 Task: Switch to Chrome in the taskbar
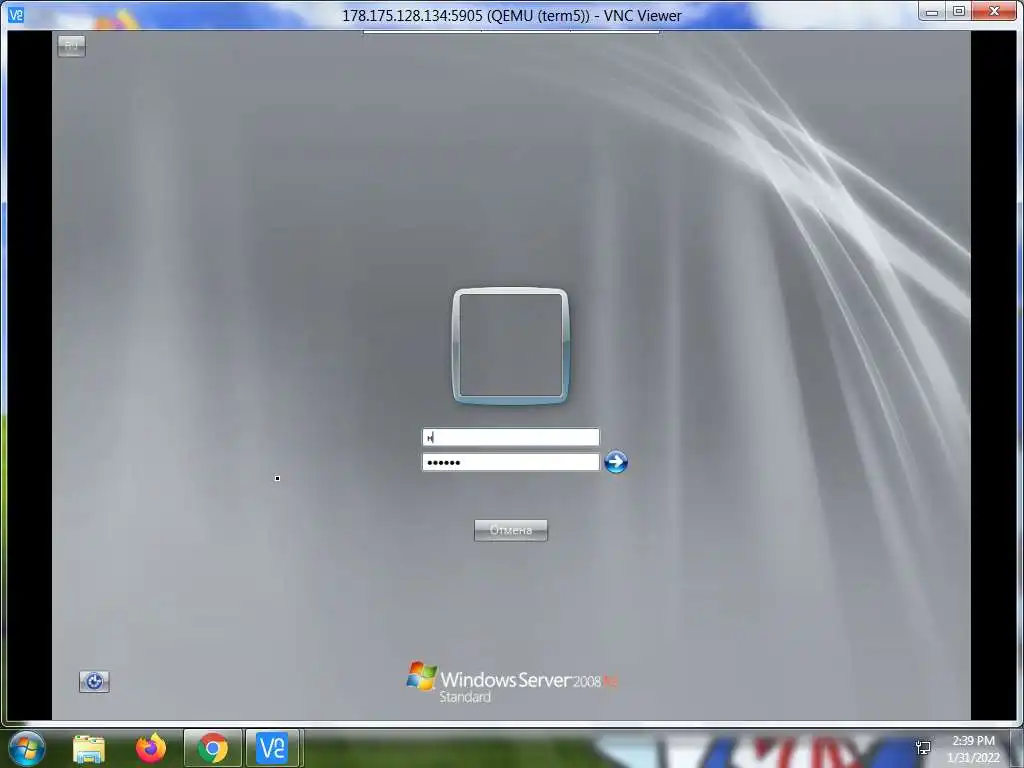click(213, 748)
